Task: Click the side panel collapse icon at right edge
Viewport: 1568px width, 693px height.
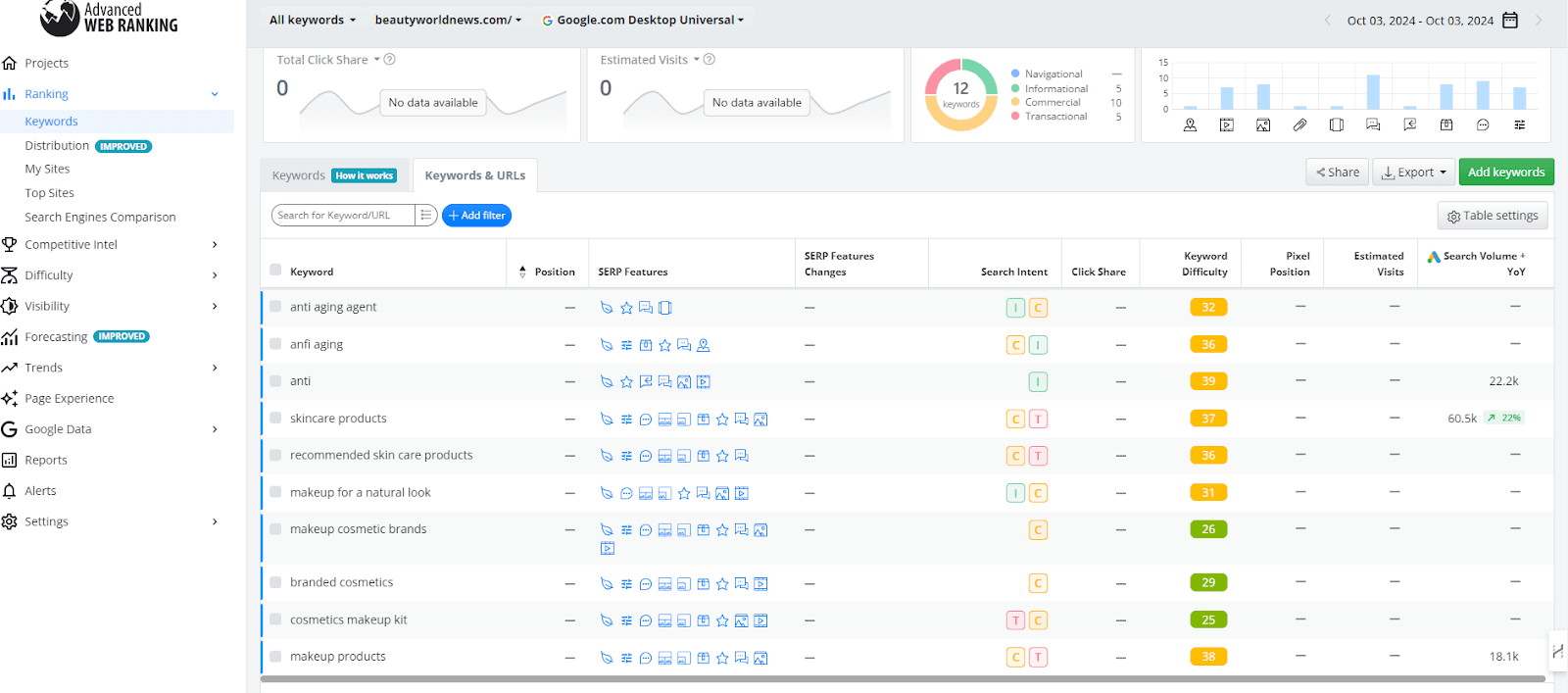Action: coord(1558,652)
